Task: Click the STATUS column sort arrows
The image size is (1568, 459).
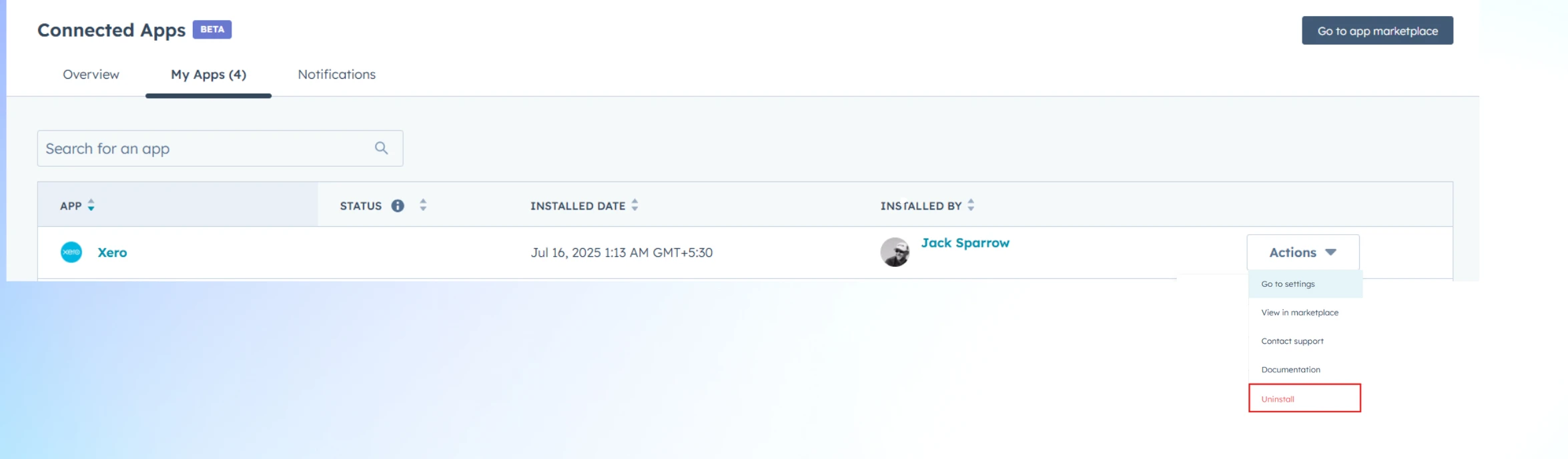Action: [x=422, y=205]
